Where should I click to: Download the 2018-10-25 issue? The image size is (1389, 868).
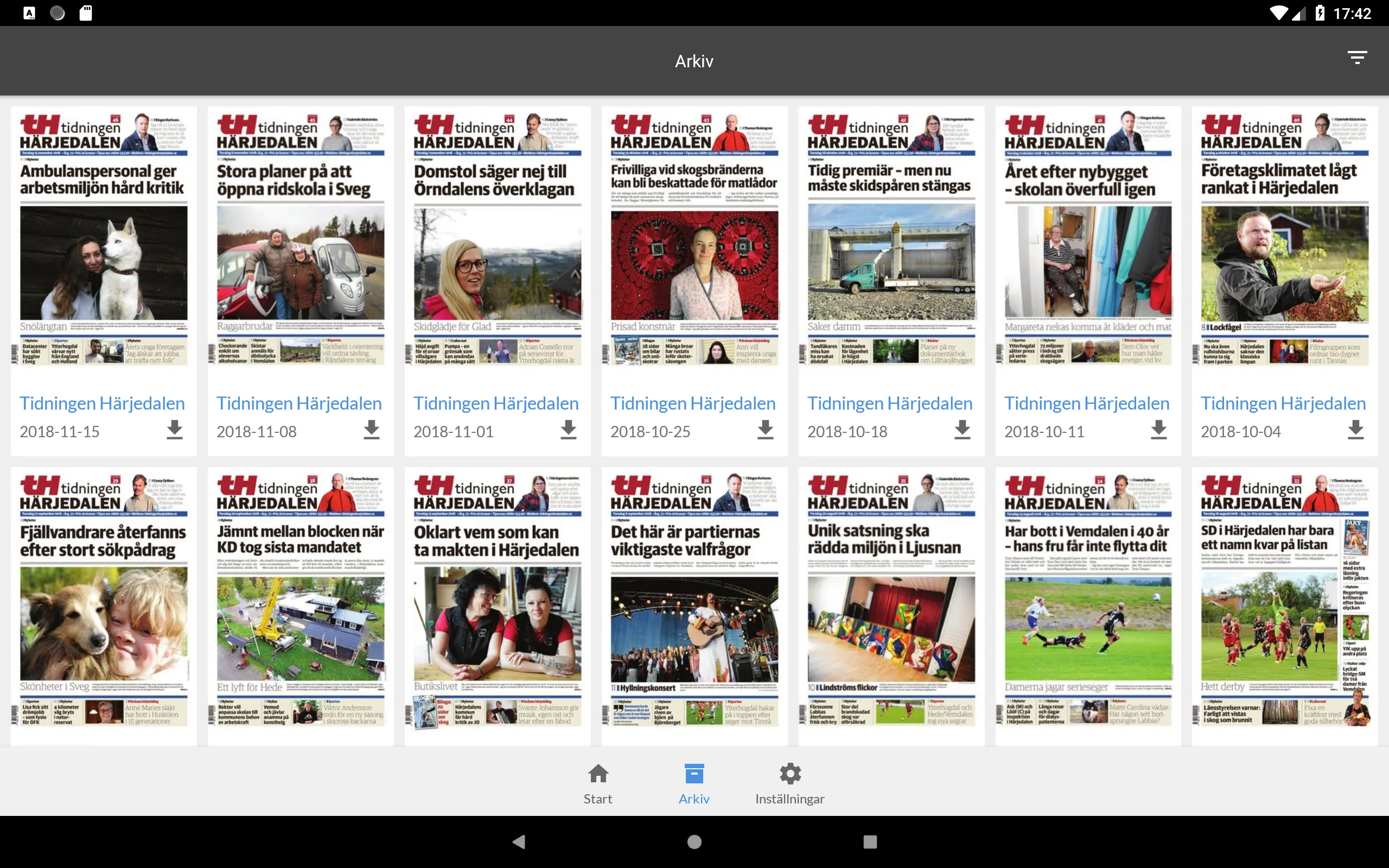click(765, 430)
